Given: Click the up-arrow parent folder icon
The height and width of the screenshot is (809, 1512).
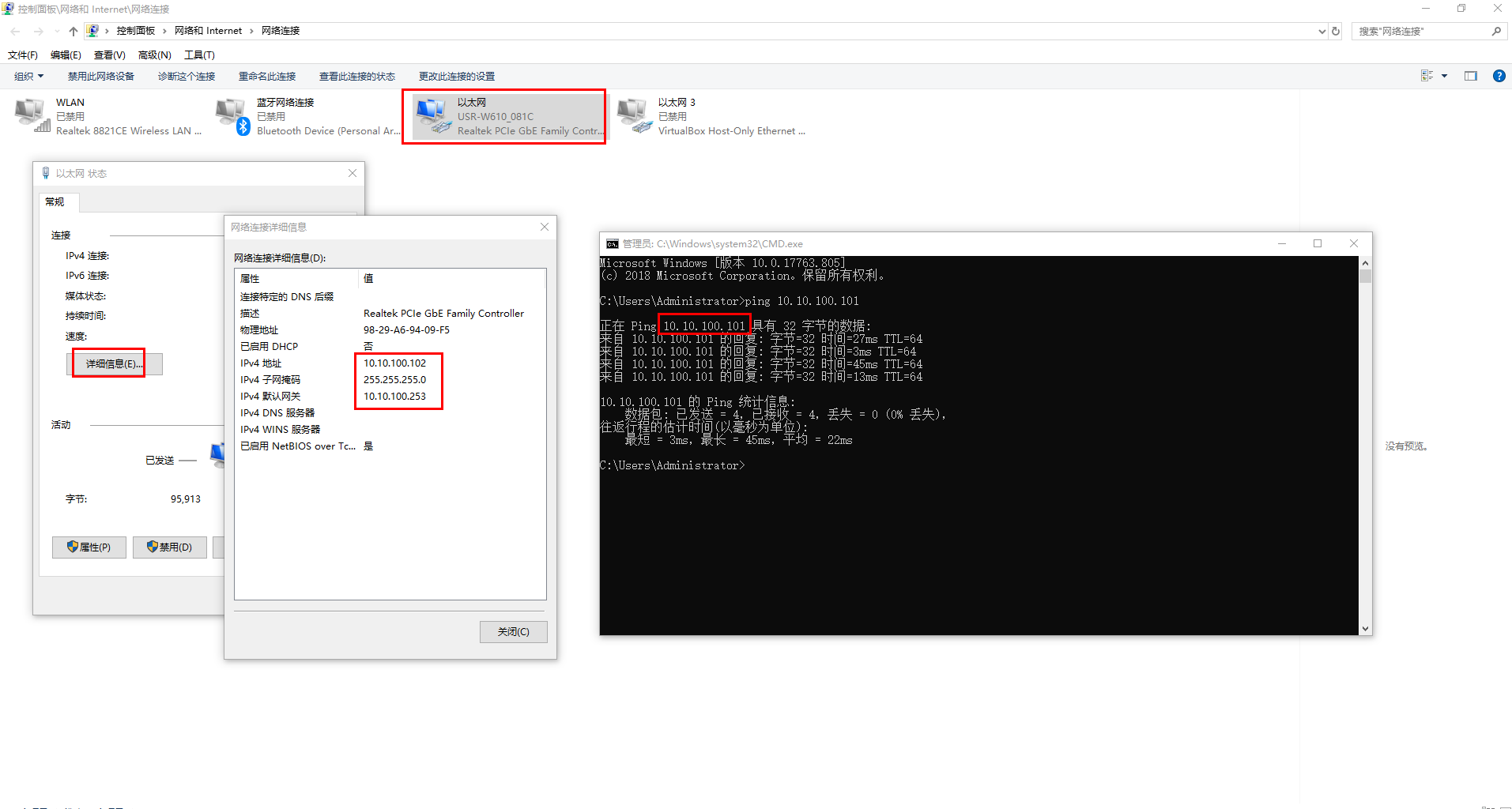Looking at the screenshot, I should (x=73, y=31).
